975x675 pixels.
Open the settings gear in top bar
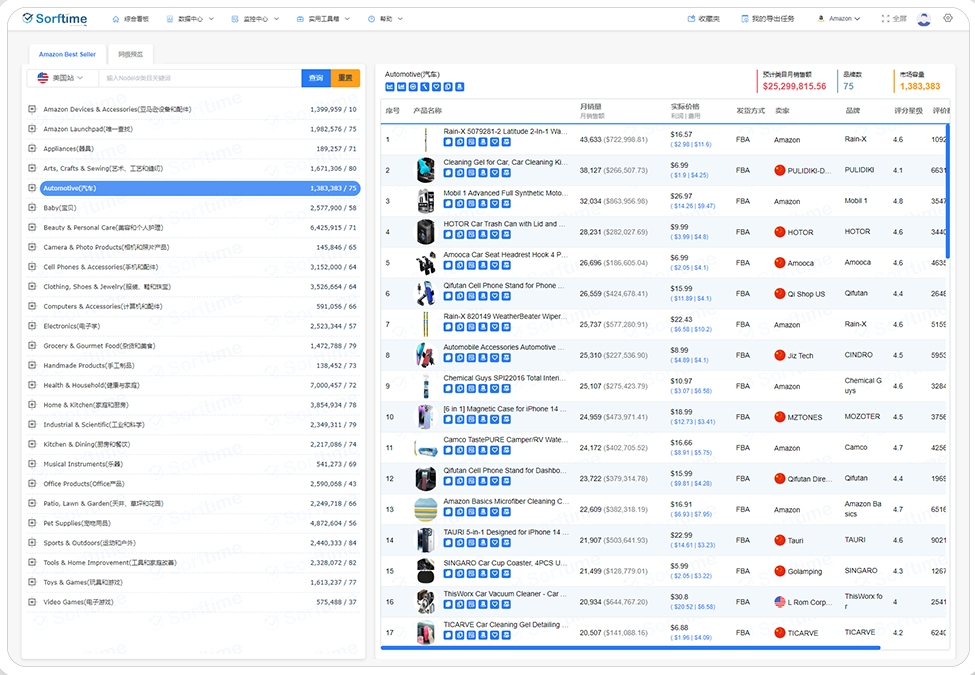[x=948, y=18]
